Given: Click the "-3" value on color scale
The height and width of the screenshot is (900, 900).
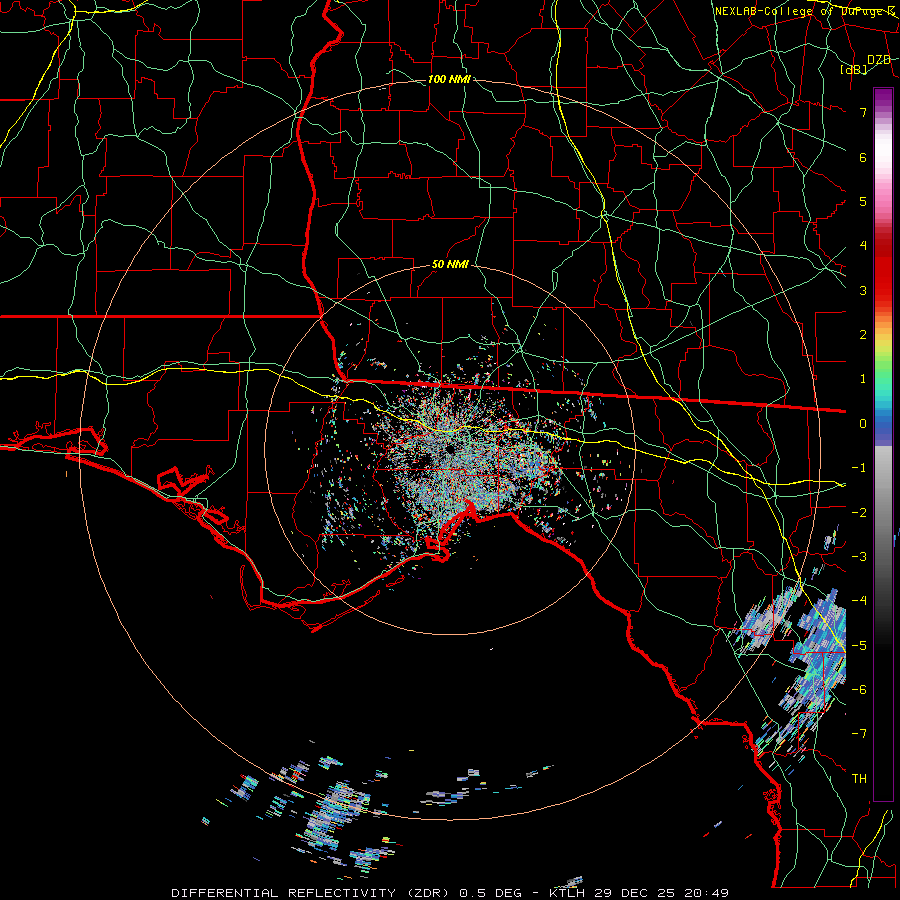Looking at the screenshot, I should tap(859, 557).
